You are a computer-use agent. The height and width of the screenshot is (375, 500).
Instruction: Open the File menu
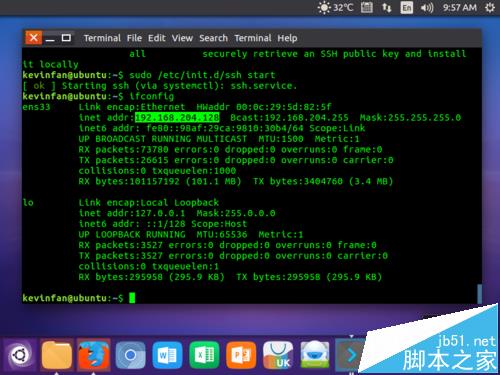134,38
